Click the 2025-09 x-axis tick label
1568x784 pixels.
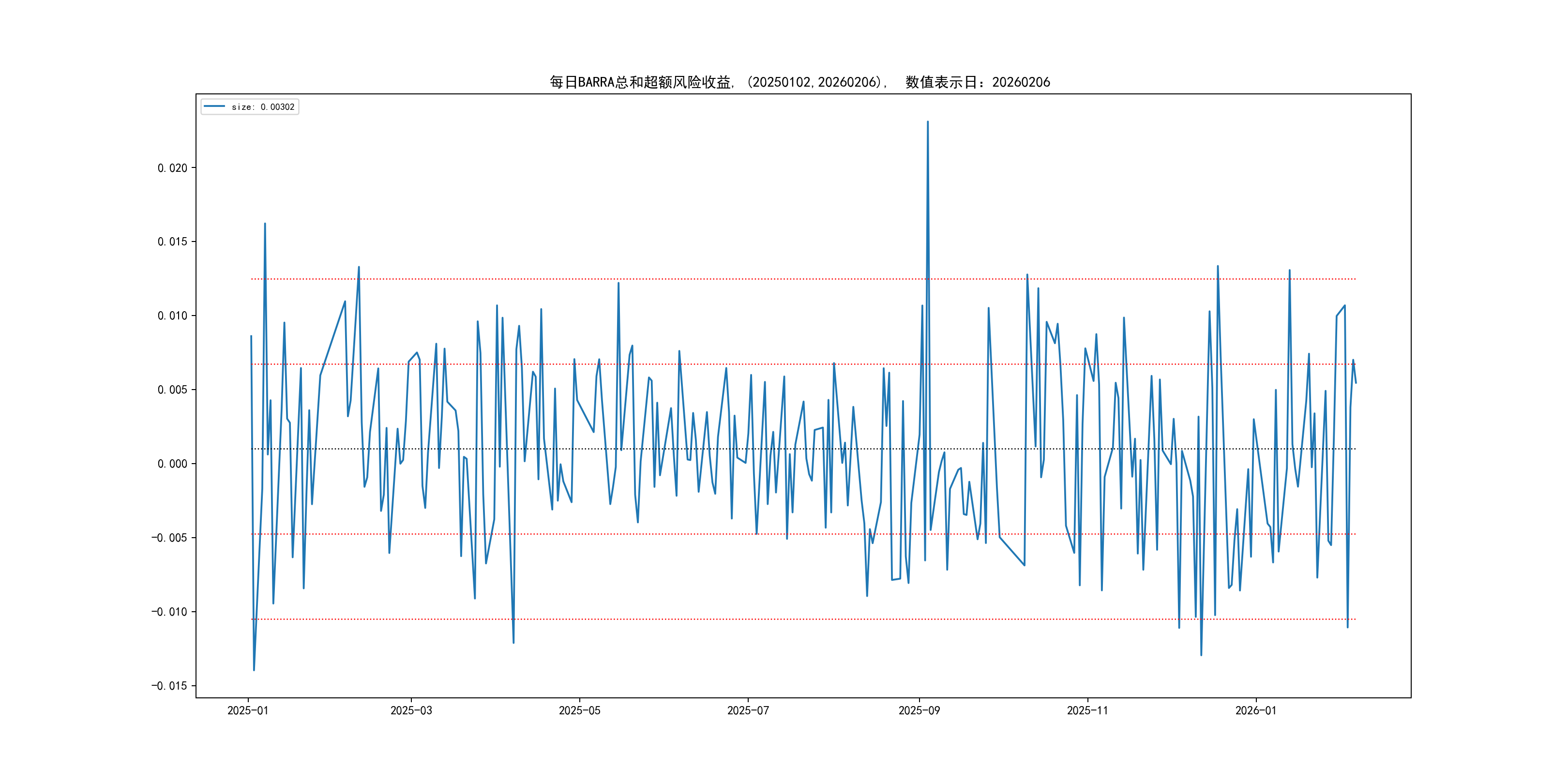click(x=919, y=710)
